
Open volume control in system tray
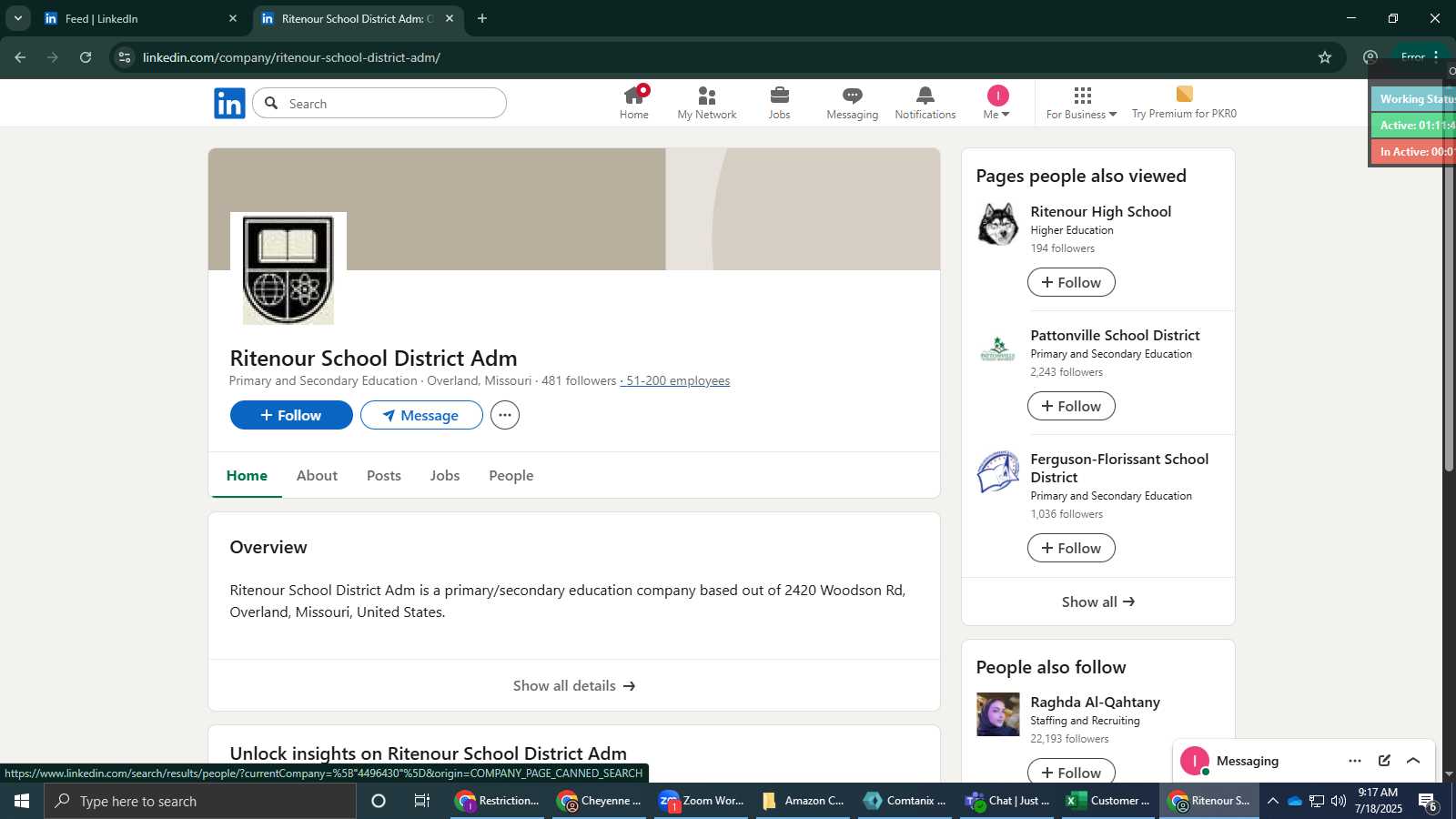(x=1339, y=801)
